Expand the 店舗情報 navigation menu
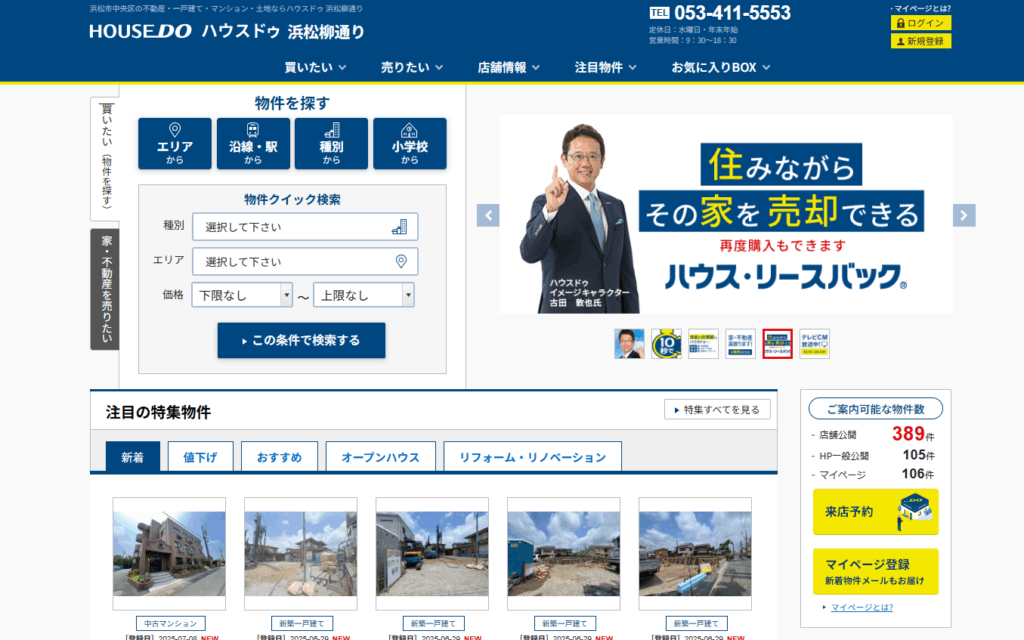Viewport: 1024px width, 640px height. coord(509,67)
